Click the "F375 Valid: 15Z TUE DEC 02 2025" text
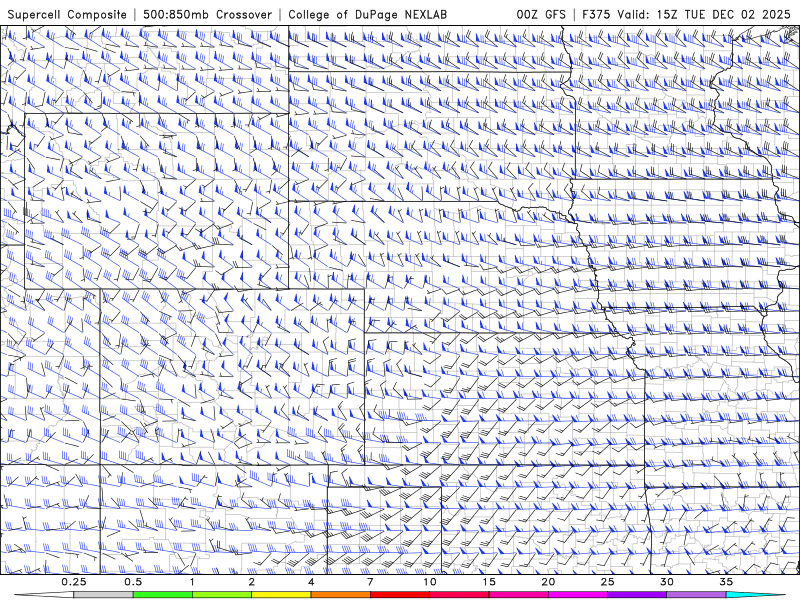Screen dimensions: 800x600 [x=686, y=14]
